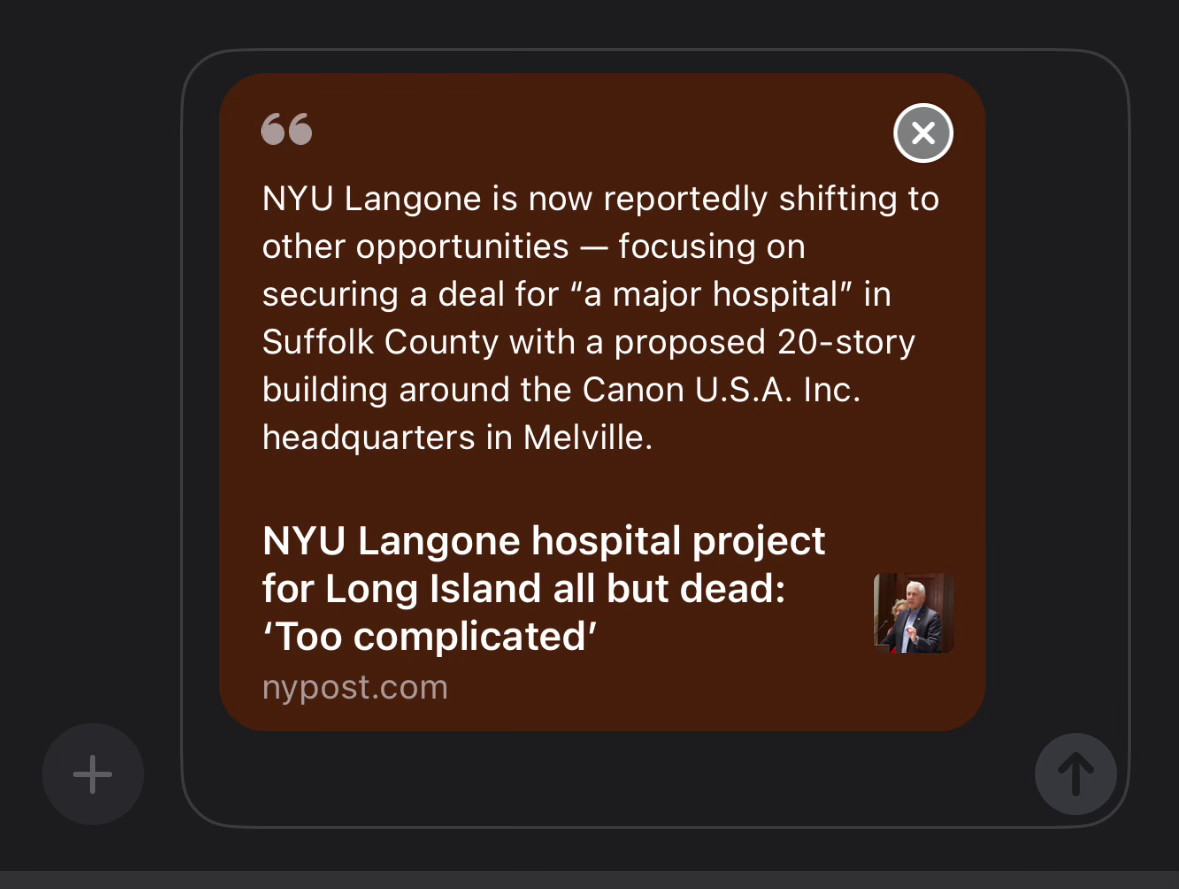Remove the quoted link preview with X
The height and width of the screenshot is (889, 1179).
coord(923,133)
